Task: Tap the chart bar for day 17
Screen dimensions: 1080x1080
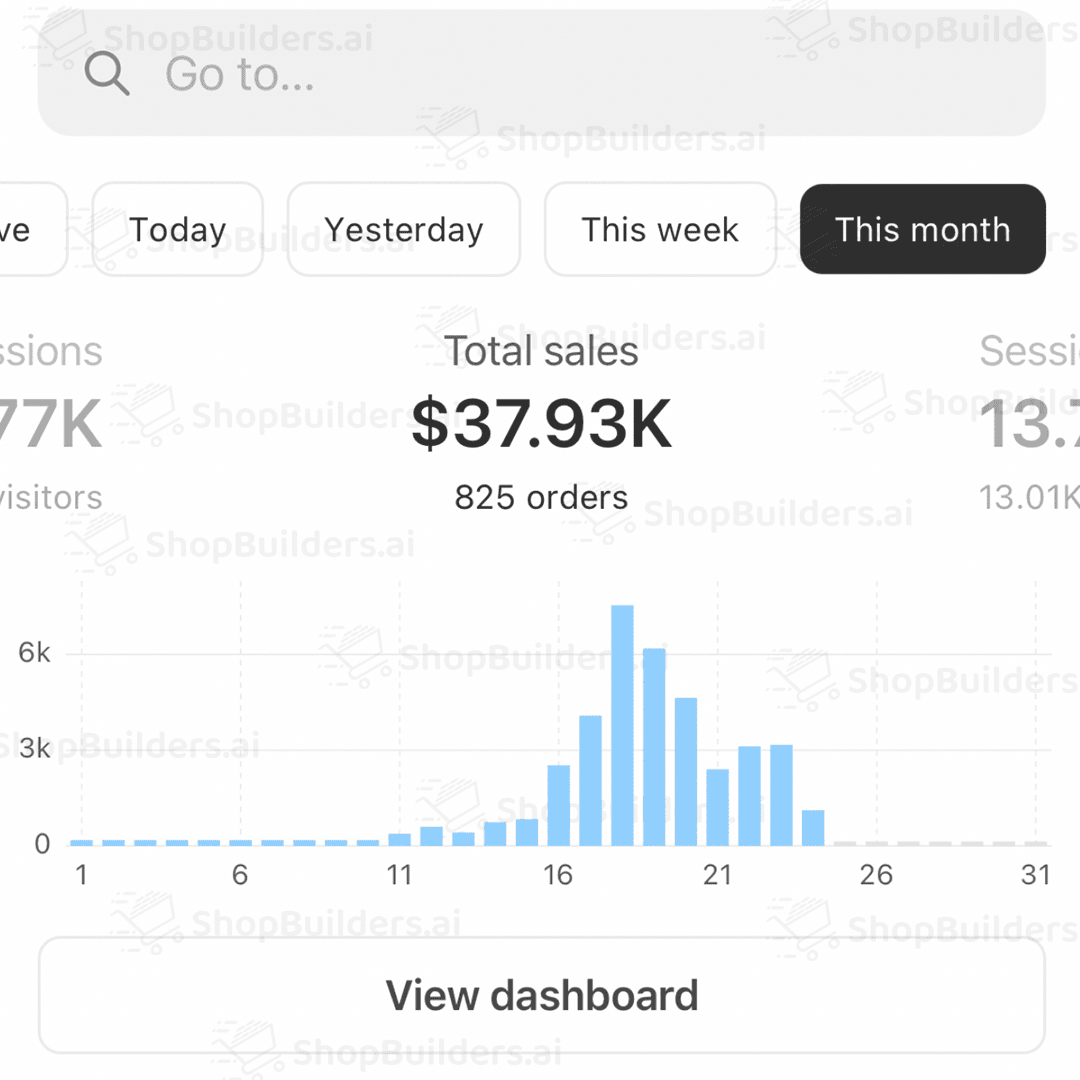Action: [x=590, y=780]
